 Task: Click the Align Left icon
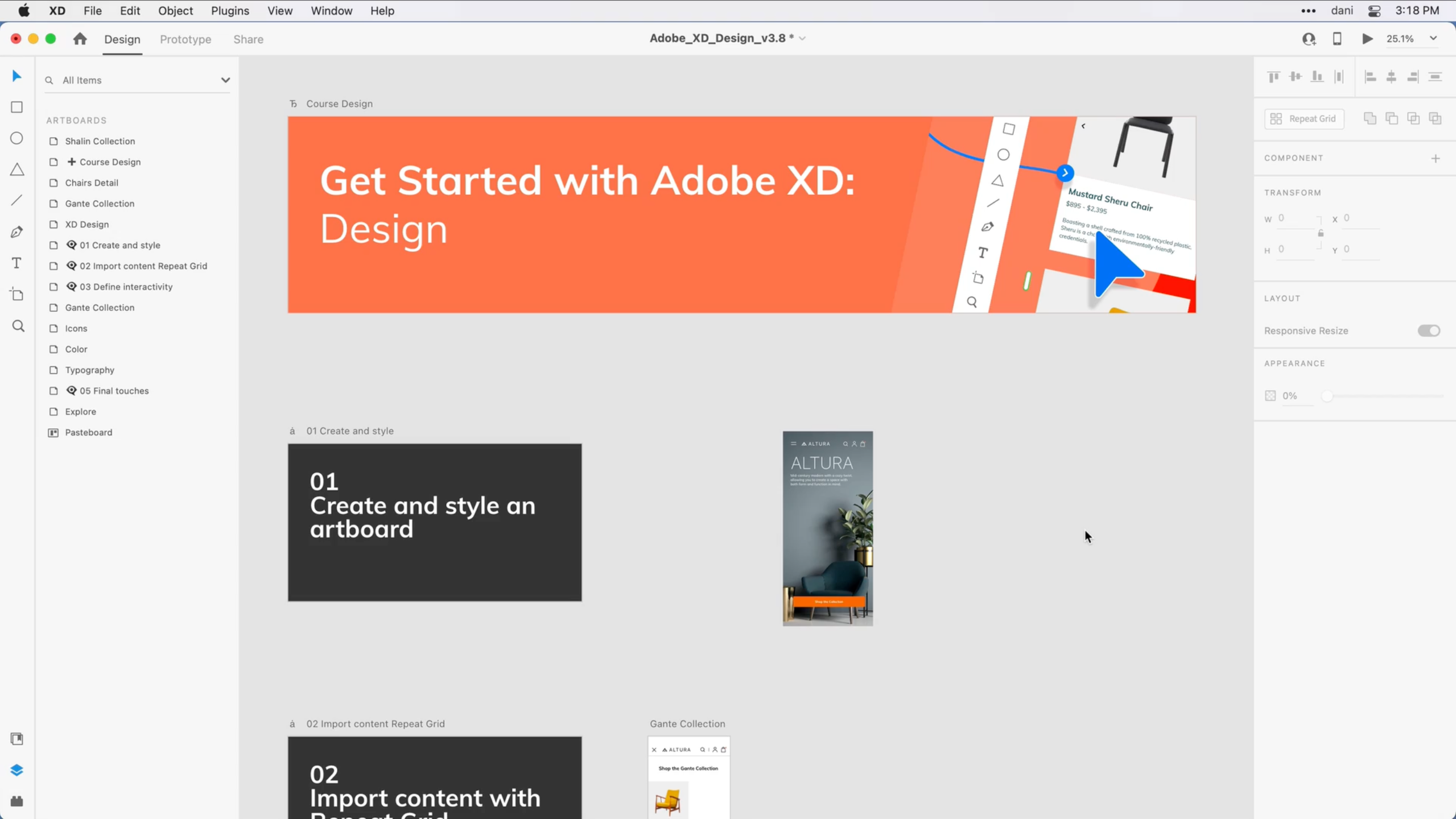coord(1370,77)
